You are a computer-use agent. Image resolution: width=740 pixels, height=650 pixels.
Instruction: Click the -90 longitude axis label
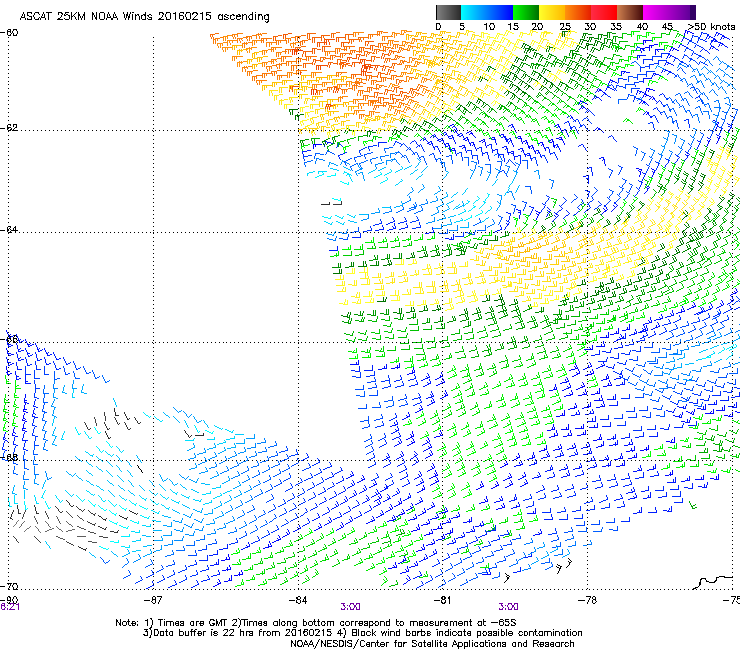point(9,599)
